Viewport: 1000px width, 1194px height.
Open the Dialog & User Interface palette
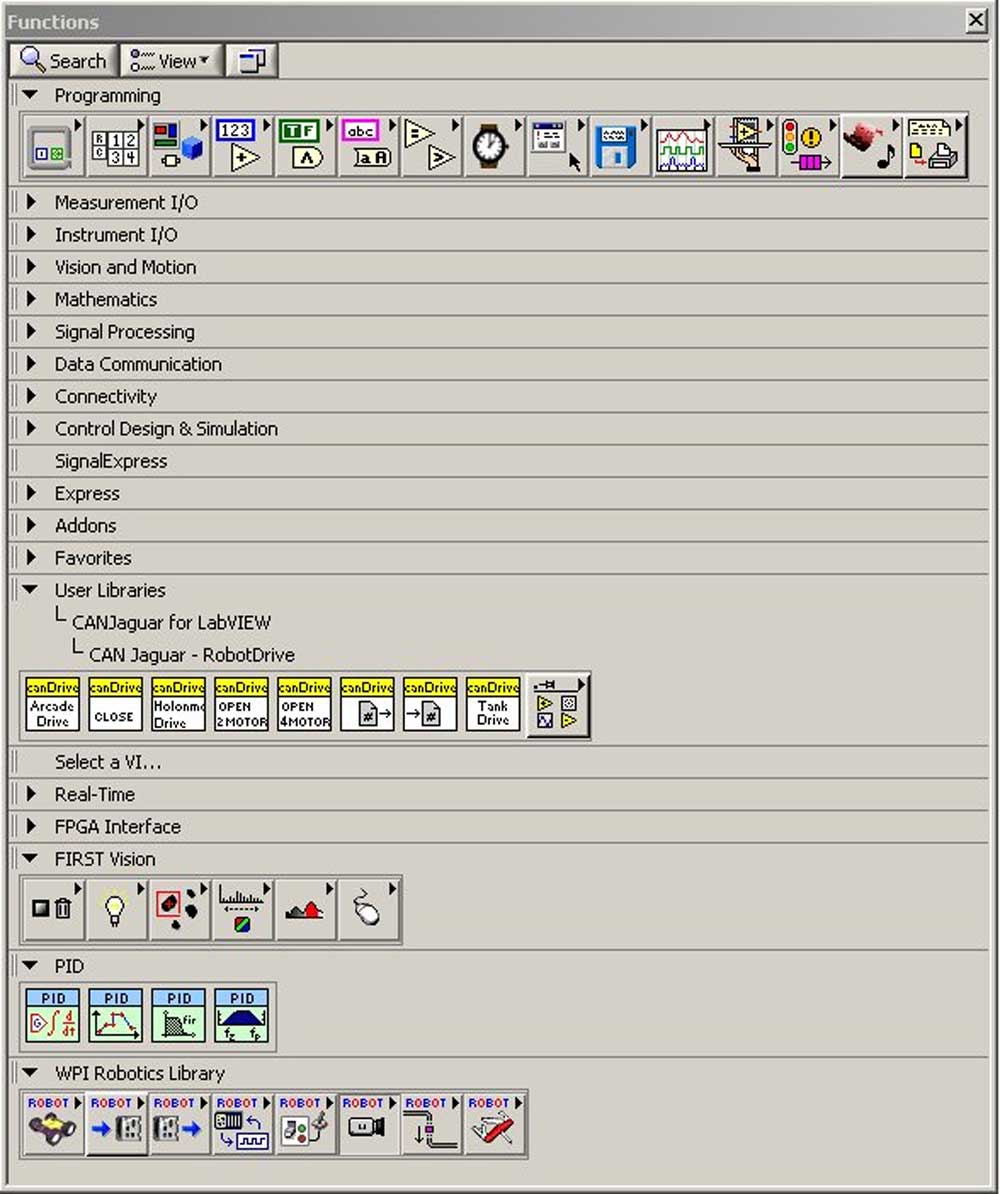point(556,147)
